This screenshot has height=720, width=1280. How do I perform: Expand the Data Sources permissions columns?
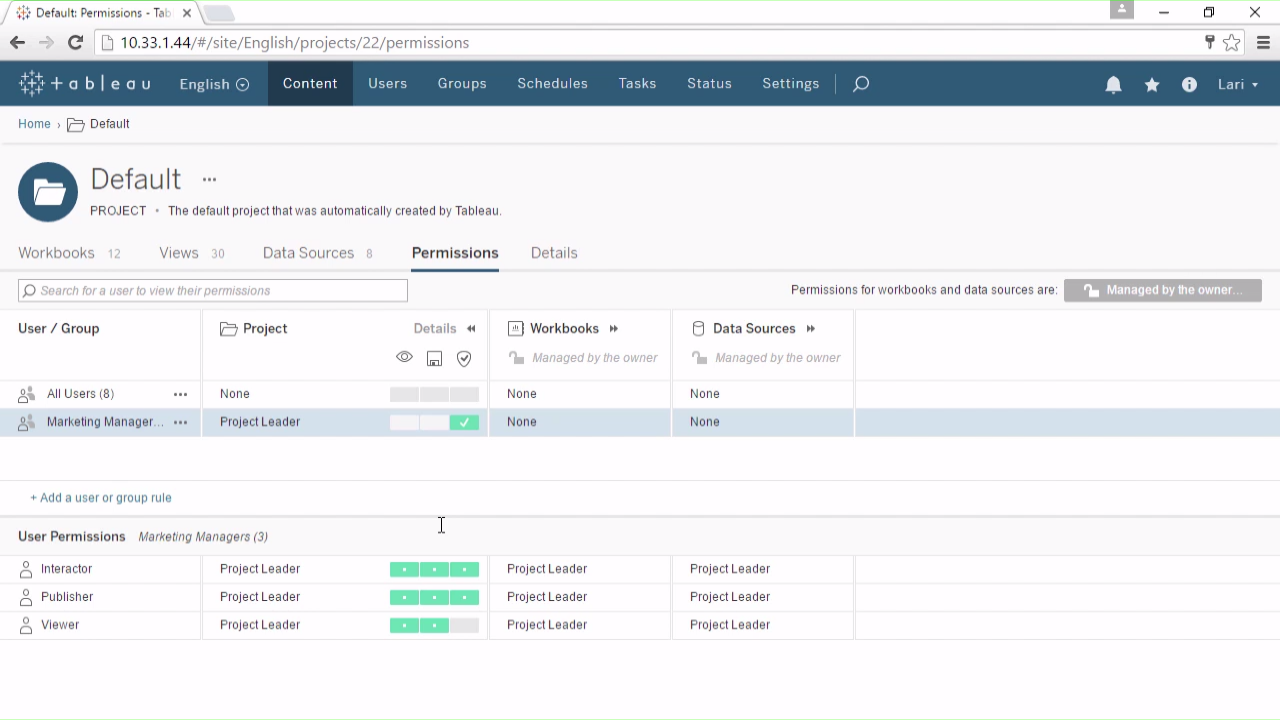(x=811, y=328)
